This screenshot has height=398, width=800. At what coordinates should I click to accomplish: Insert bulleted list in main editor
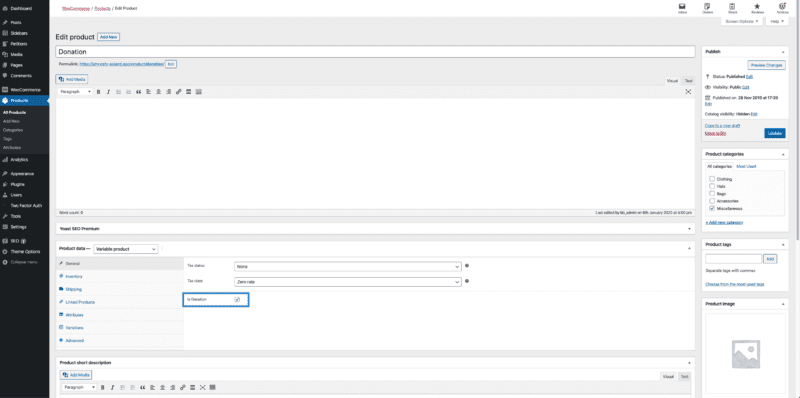pos(118,92)
